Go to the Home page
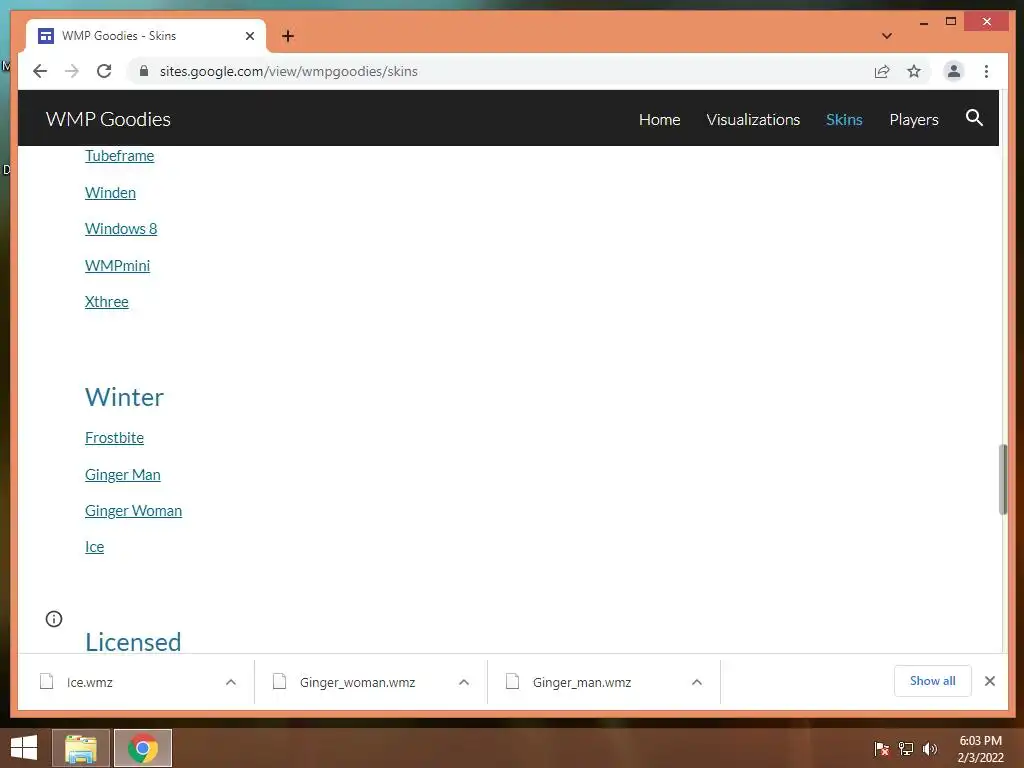1024x768 pixels. tap(660, 120)
